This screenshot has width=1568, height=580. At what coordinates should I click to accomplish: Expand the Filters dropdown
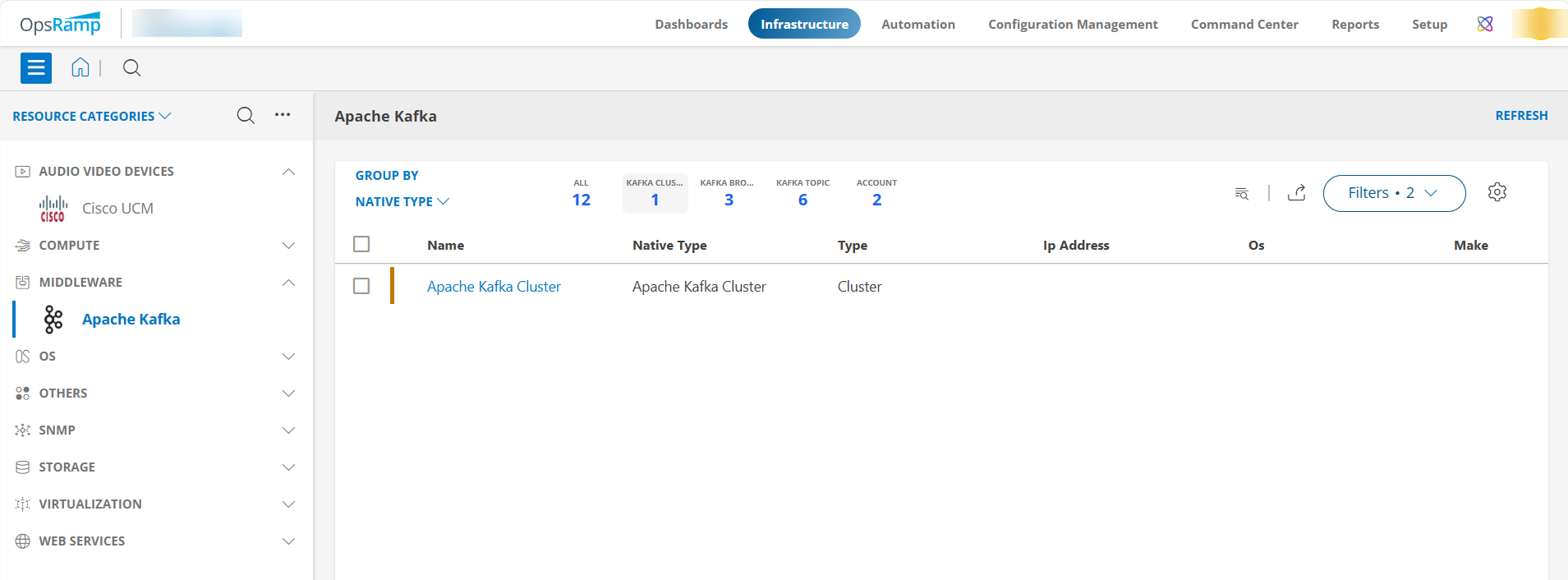click(1393, 193)
